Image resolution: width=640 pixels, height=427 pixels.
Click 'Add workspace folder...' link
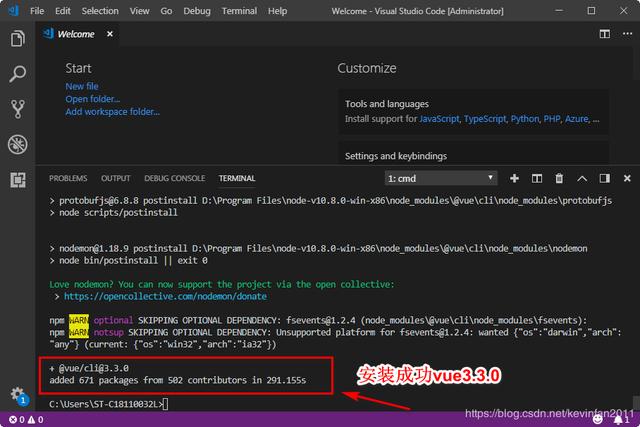pos(113,112)
